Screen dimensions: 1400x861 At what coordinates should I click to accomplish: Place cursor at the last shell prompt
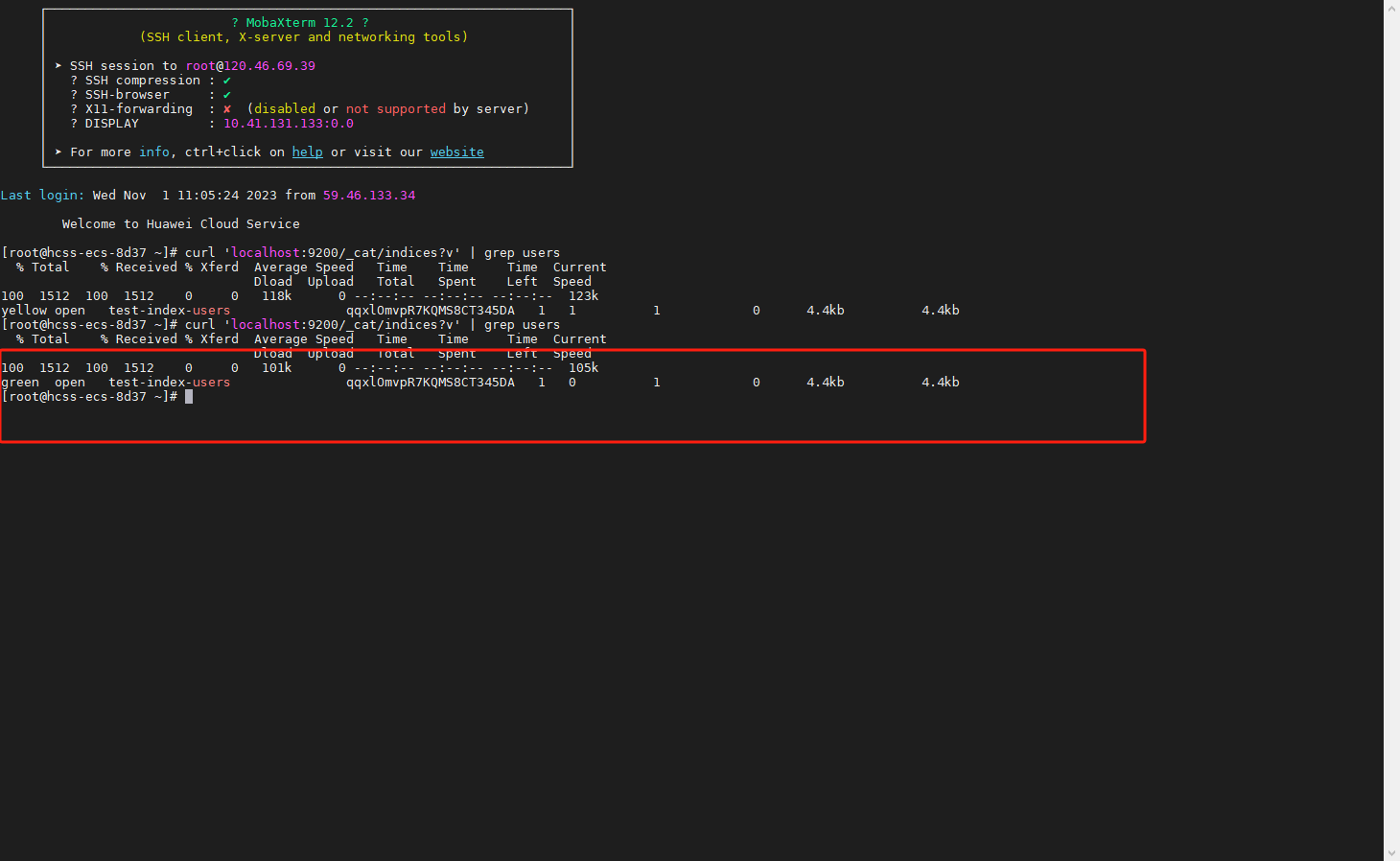(x=189, y=397)
